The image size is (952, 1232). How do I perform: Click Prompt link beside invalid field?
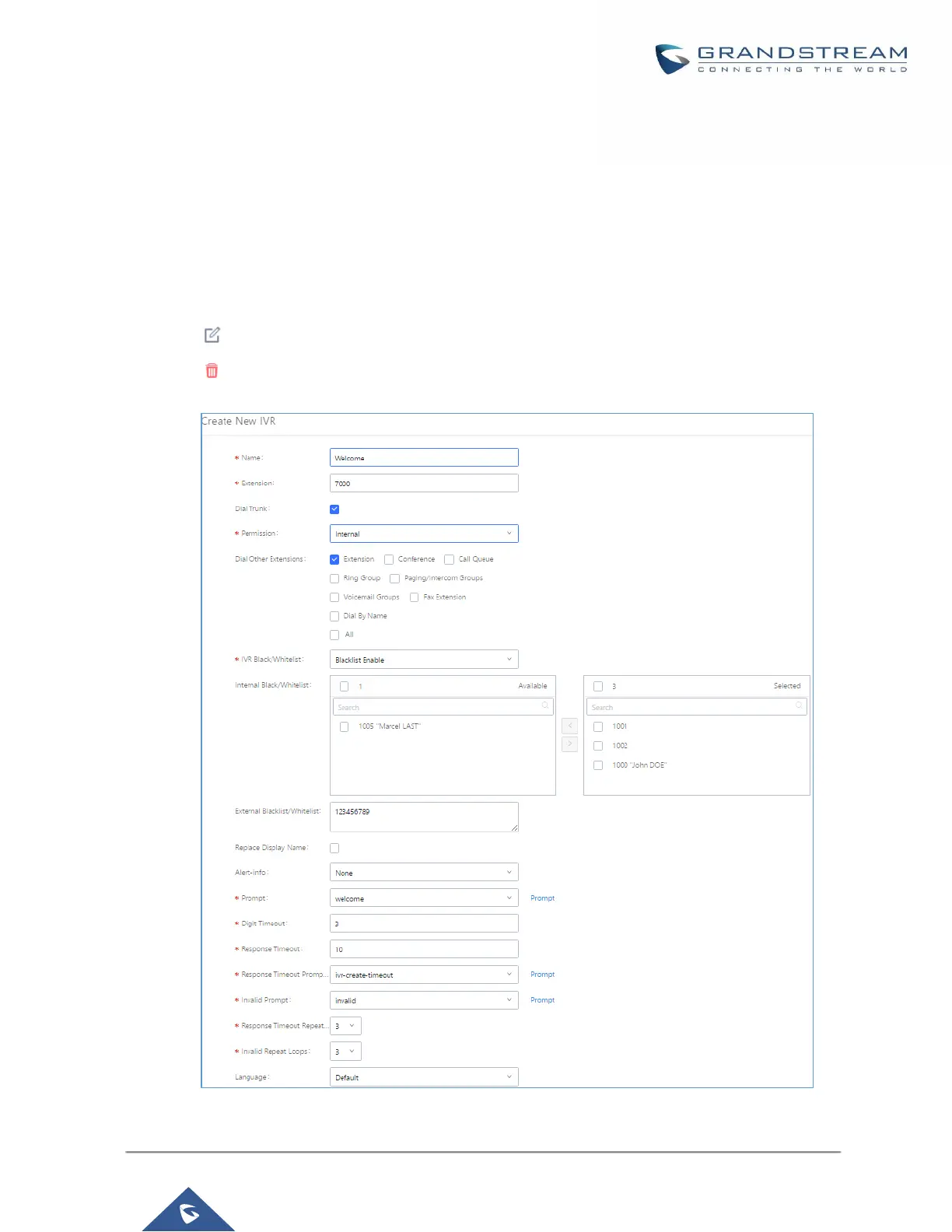(x=543, y=1000)
